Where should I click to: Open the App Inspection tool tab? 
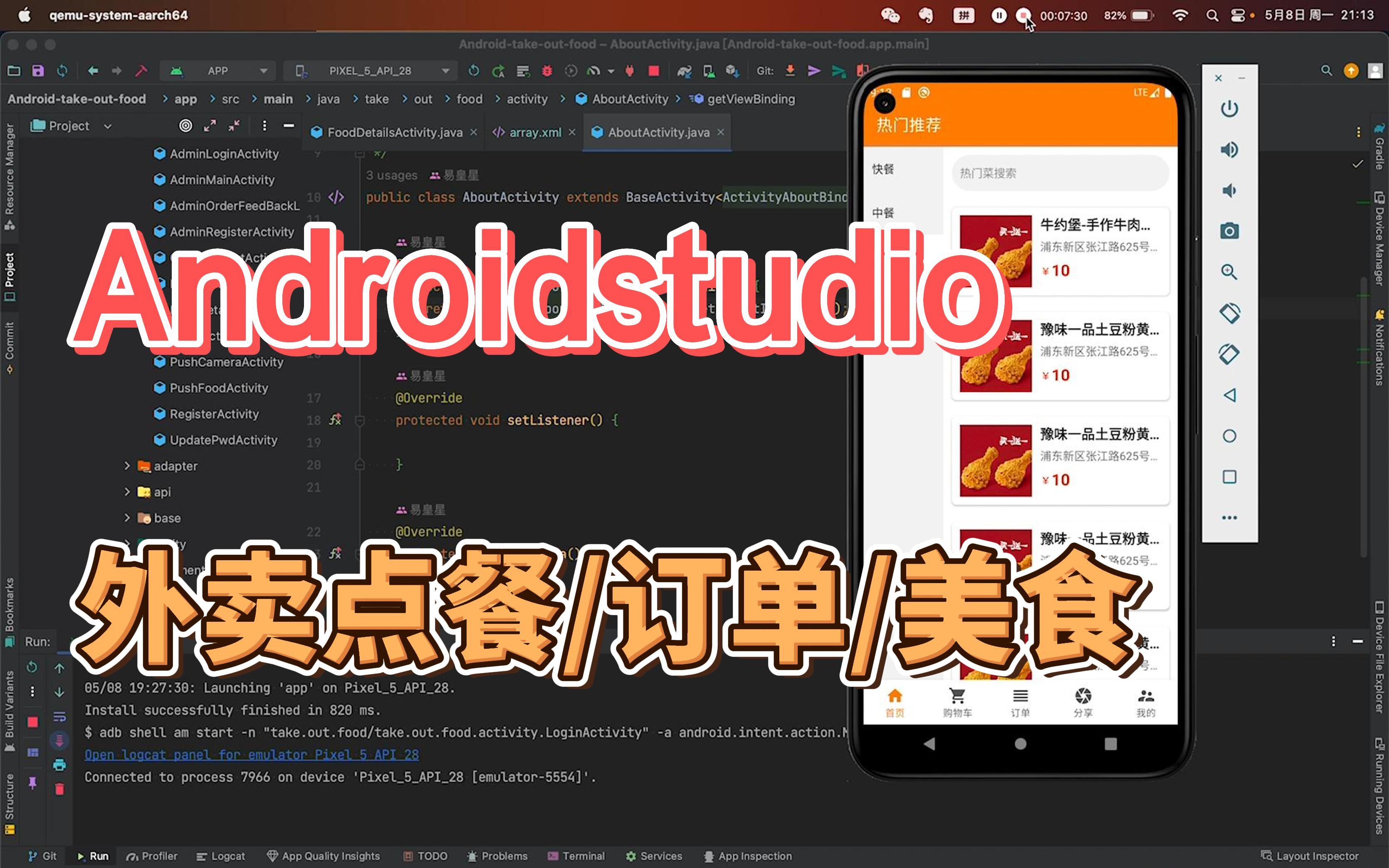[x=747, y=856]
